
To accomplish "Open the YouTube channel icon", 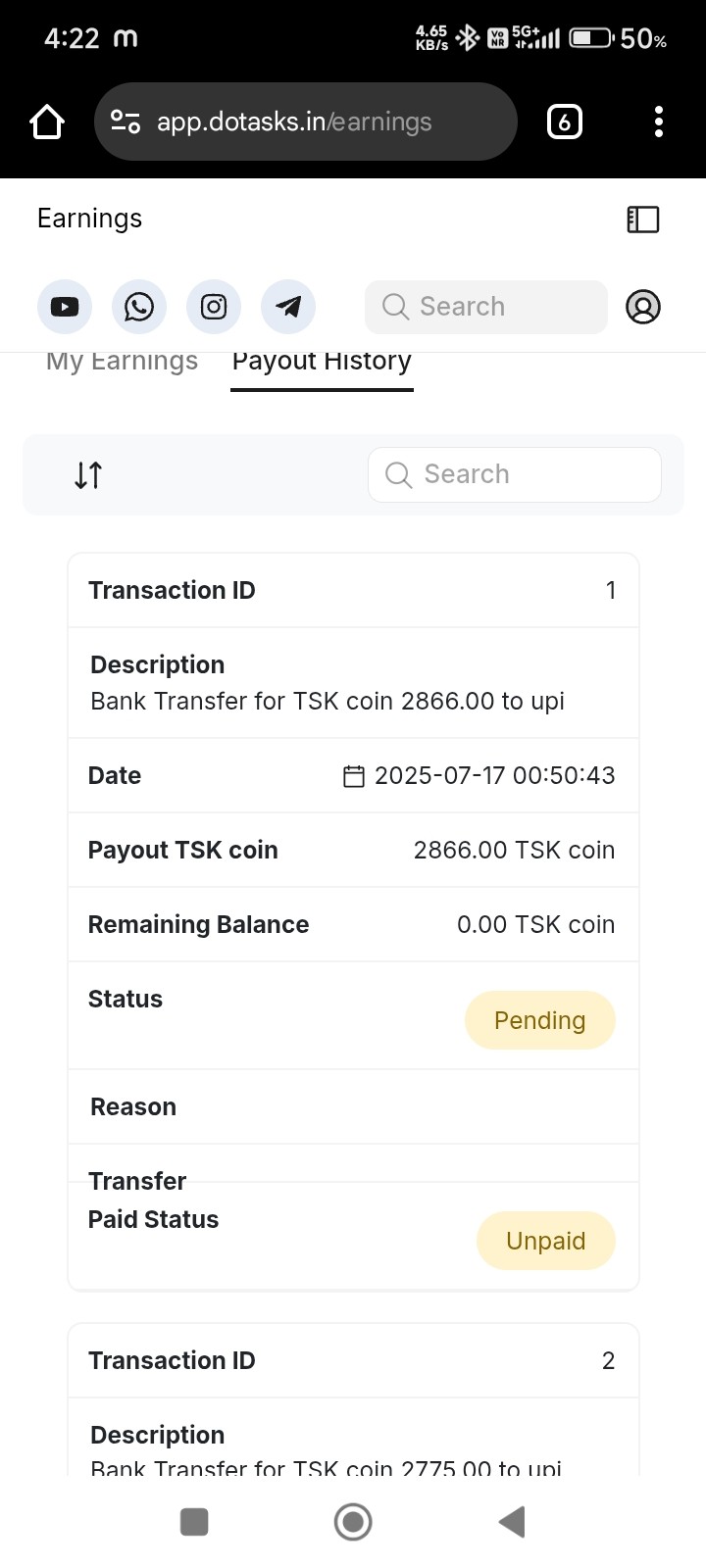I will [x=65, y=307].
